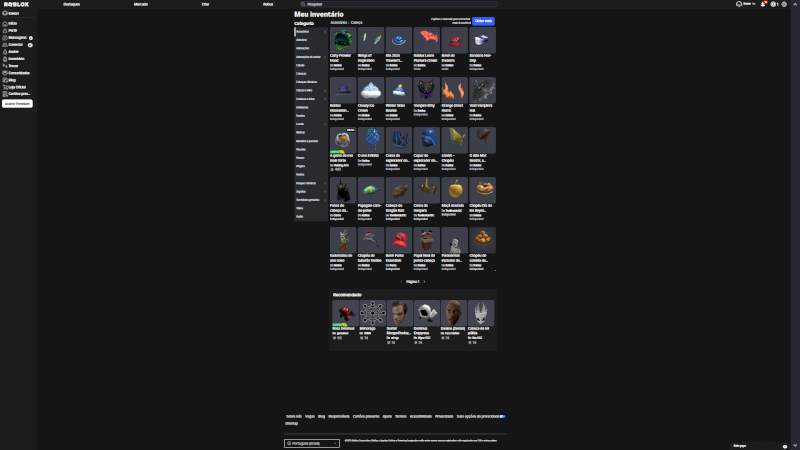800x450 pixels.
Task: Open the Robux balance icon
Action: (773, 4)
